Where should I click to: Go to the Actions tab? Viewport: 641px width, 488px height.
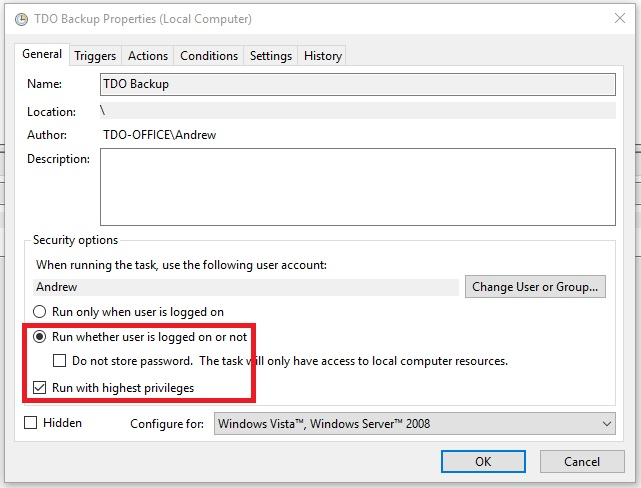point(148,56)
